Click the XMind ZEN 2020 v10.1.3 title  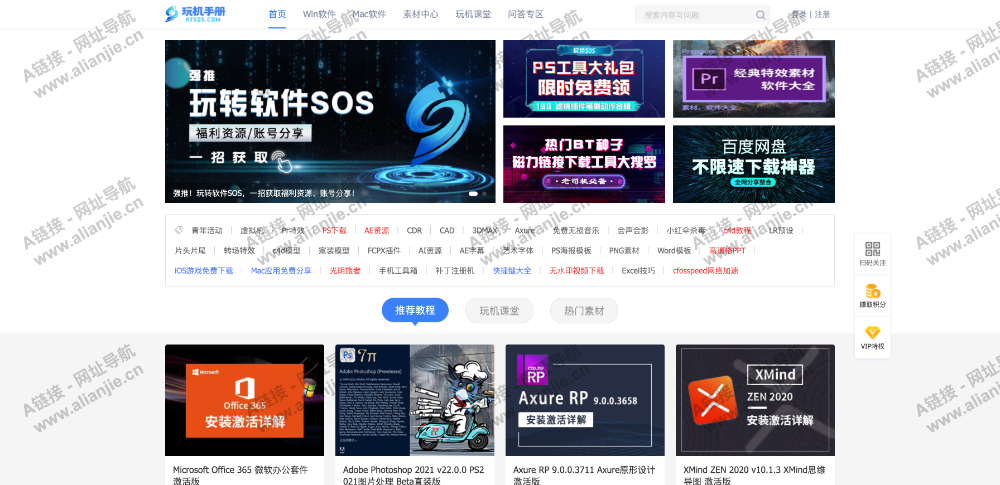coord(754,475)
